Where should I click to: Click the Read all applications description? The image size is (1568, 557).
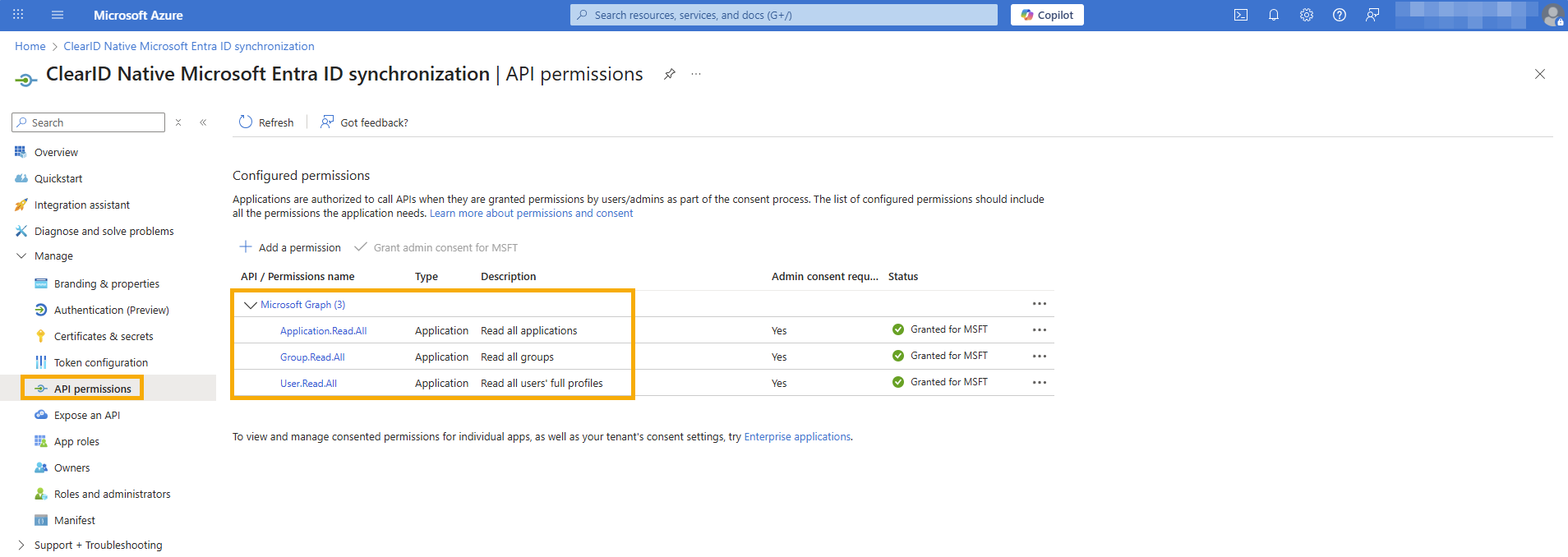529,330
